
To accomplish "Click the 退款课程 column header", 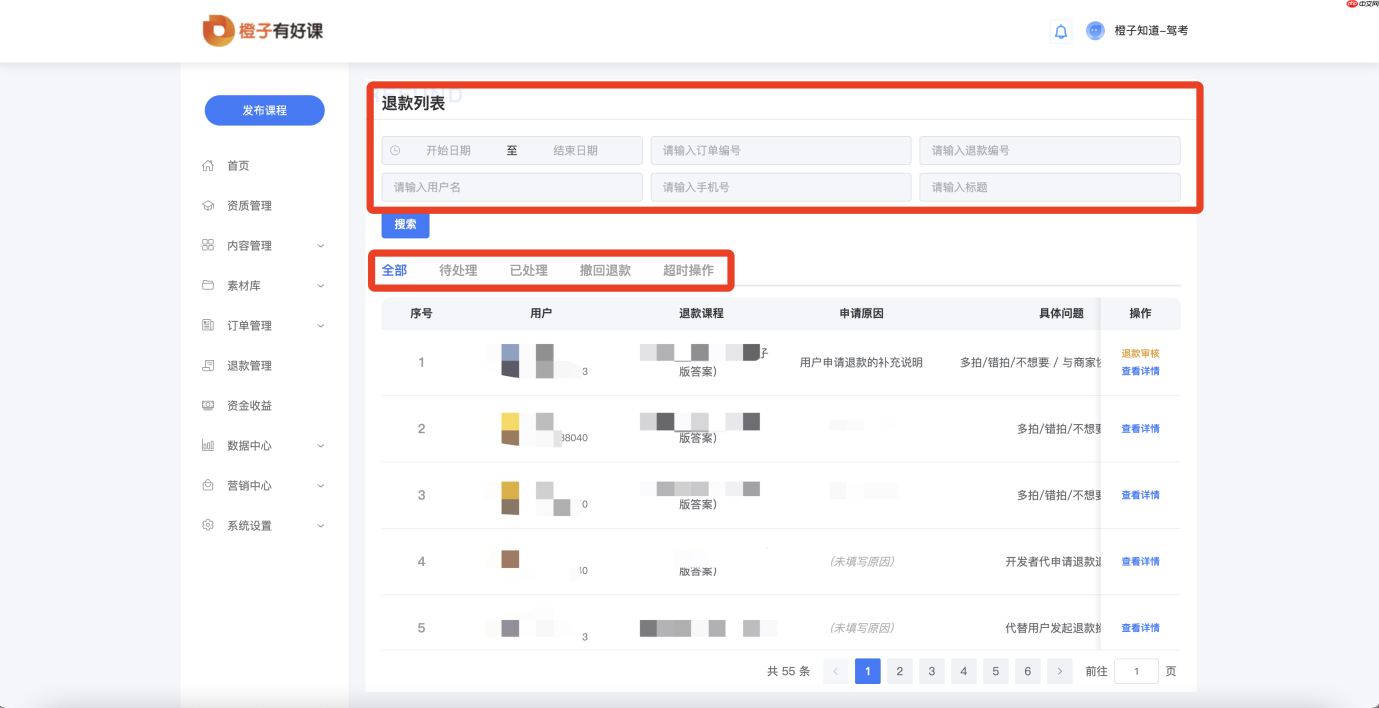I will point(701,313).
